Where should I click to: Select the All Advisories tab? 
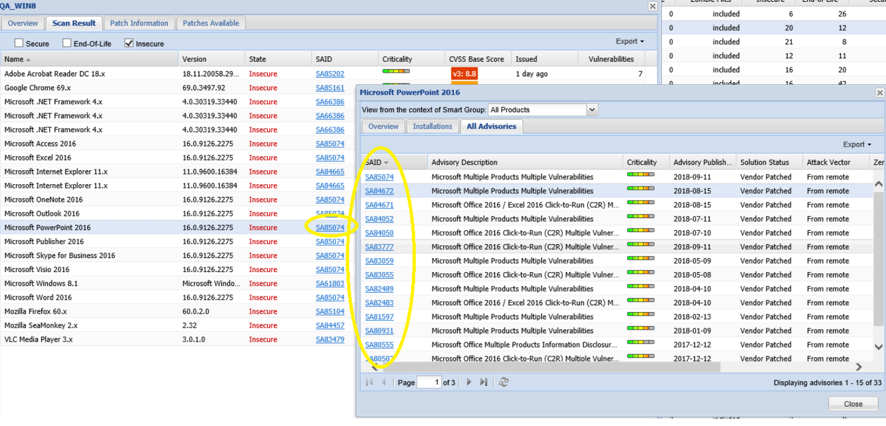point(492,127)
